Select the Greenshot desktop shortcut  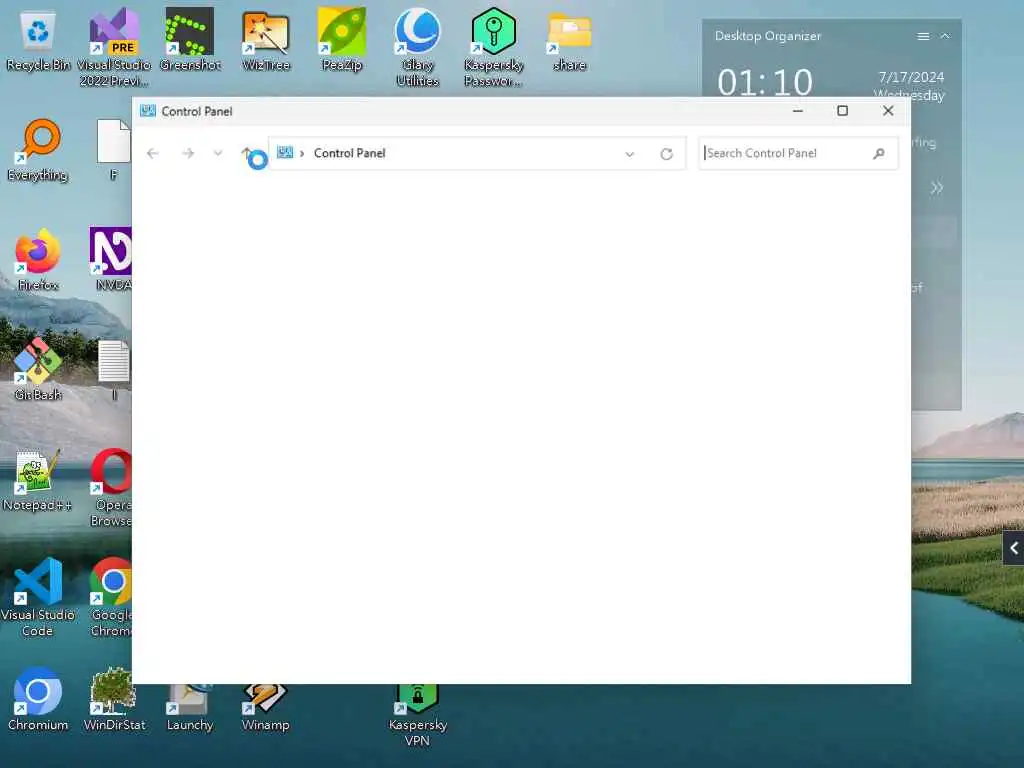[x=190, y=39]
